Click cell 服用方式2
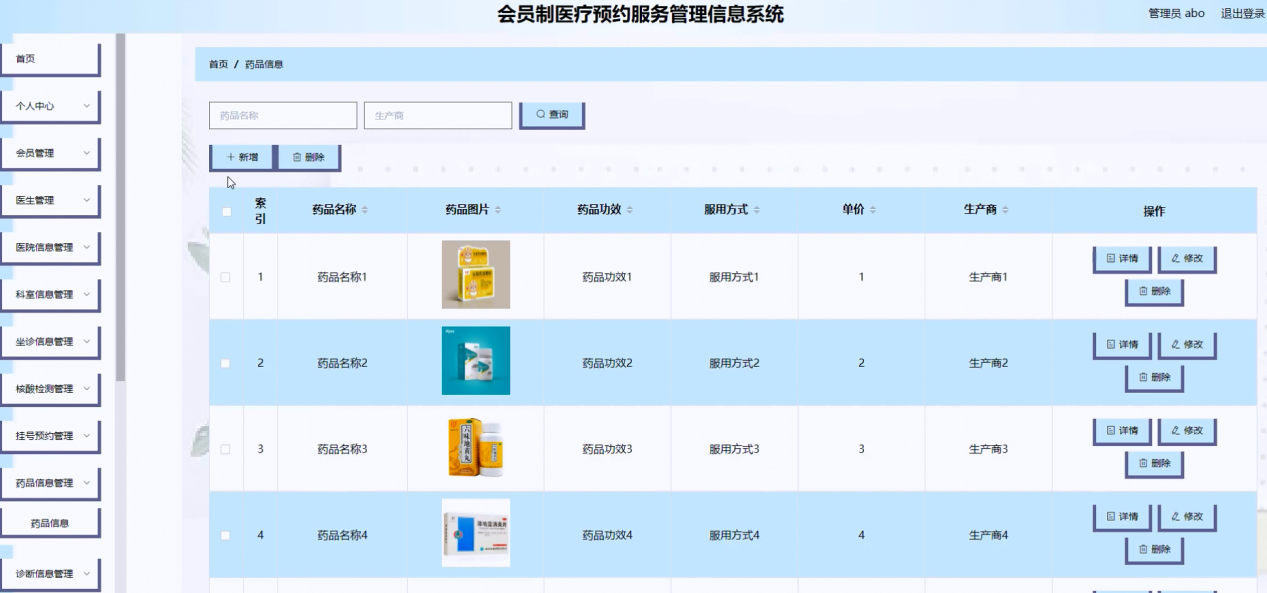 pos(734,363)
